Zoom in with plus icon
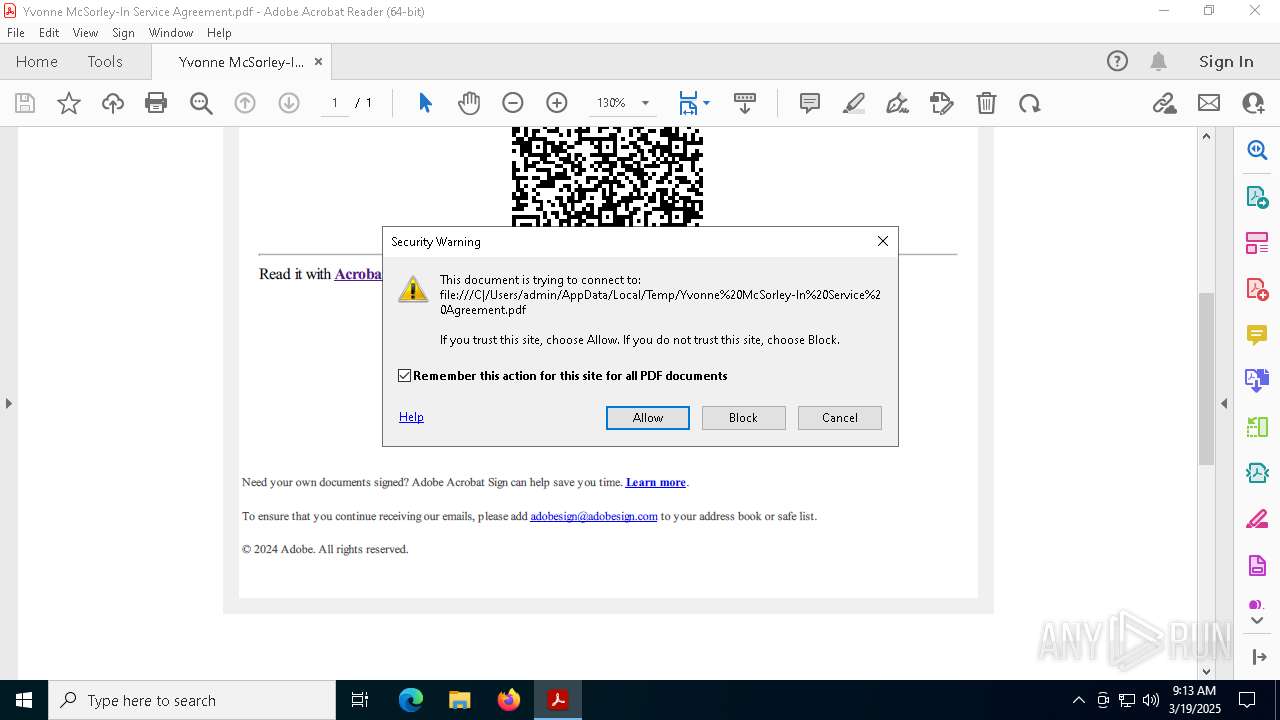The height and width of the screenshot is (720, 1280). [557, 103]
